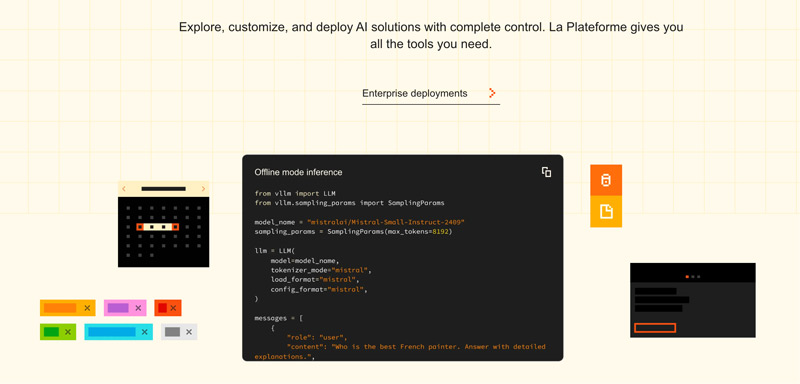Select the orange database icon tile
800x384 pixels.
(x=606, y=180)
